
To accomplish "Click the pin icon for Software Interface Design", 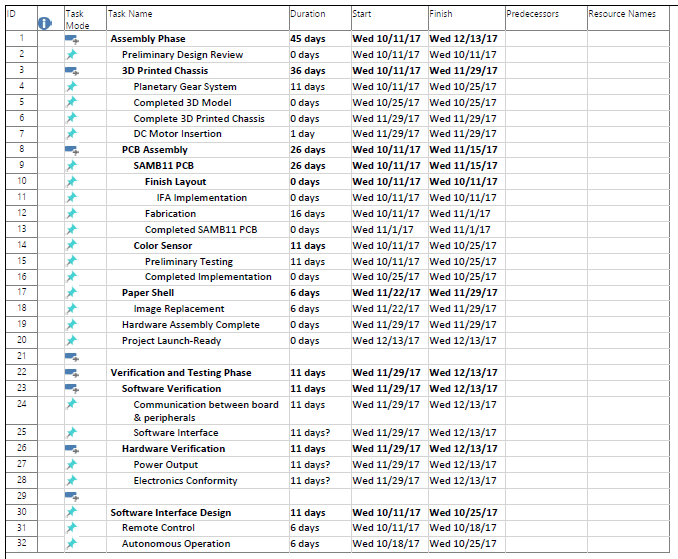I will pos(72,512).
